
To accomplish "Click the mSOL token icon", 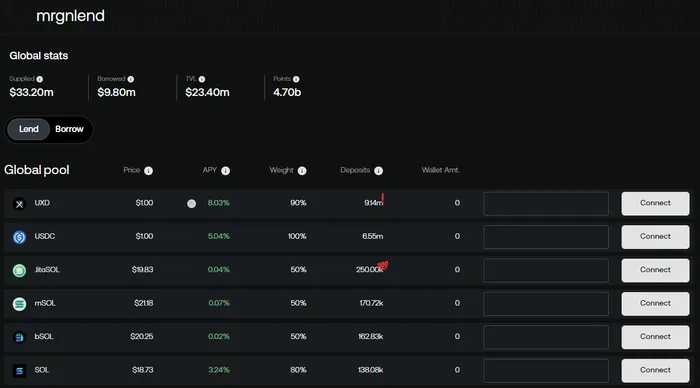I will click(x=19, y=304).
